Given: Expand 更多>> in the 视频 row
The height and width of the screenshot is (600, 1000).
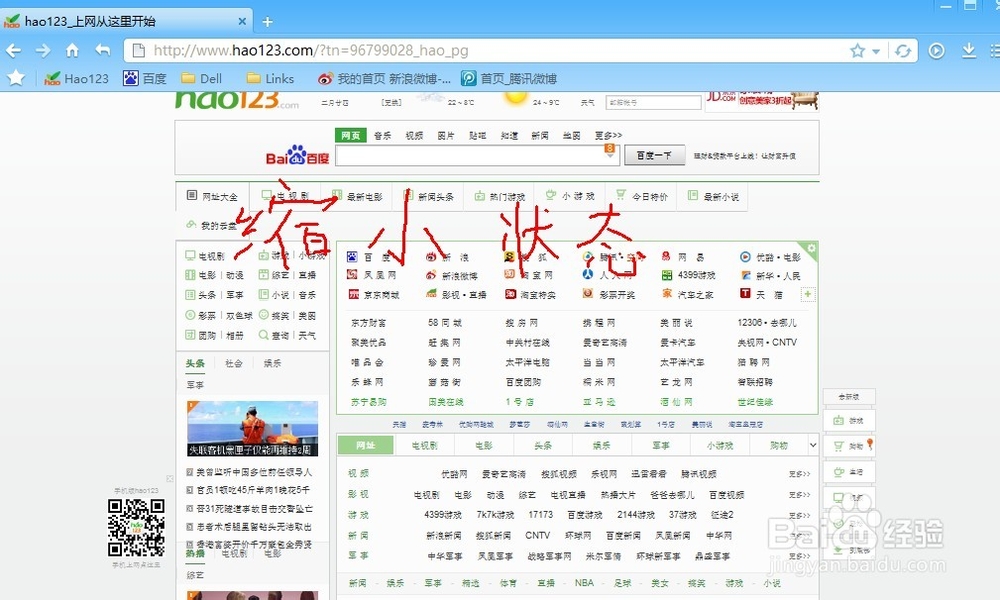Looking at the screenshot, I should [799, 474].
